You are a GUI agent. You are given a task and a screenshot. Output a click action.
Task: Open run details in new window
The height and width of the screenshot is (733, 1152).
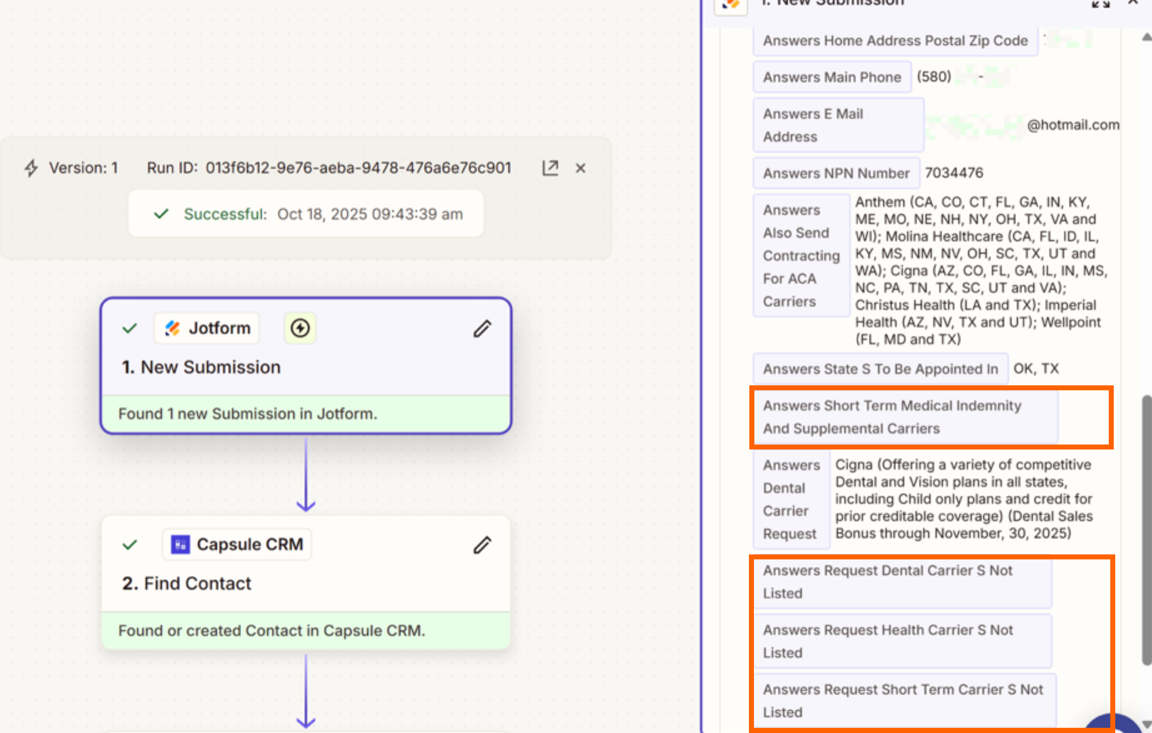point(550,168)
